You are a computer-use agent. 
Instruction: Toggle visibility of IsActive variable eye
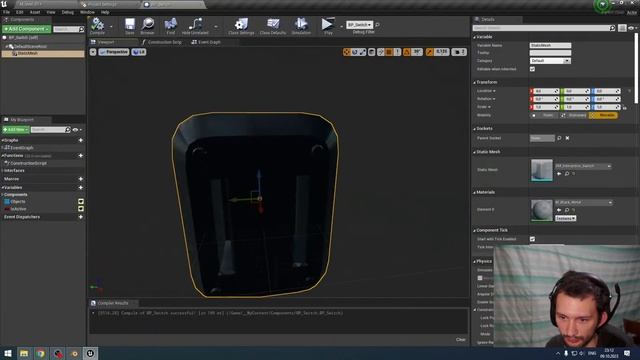coord(81,209)
